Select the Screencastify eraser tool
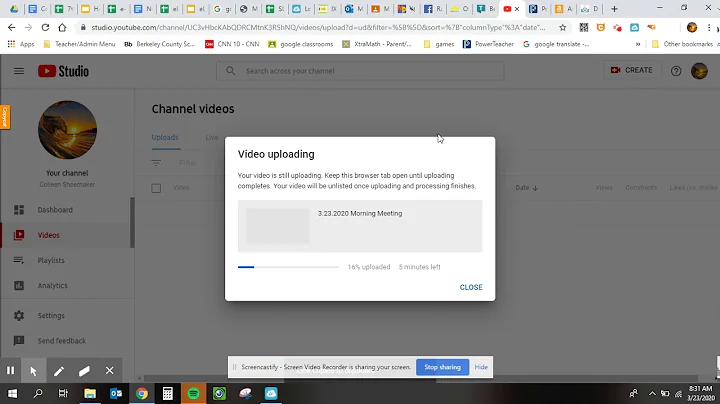This screenshot has width=720, height=404. point(84,370)
